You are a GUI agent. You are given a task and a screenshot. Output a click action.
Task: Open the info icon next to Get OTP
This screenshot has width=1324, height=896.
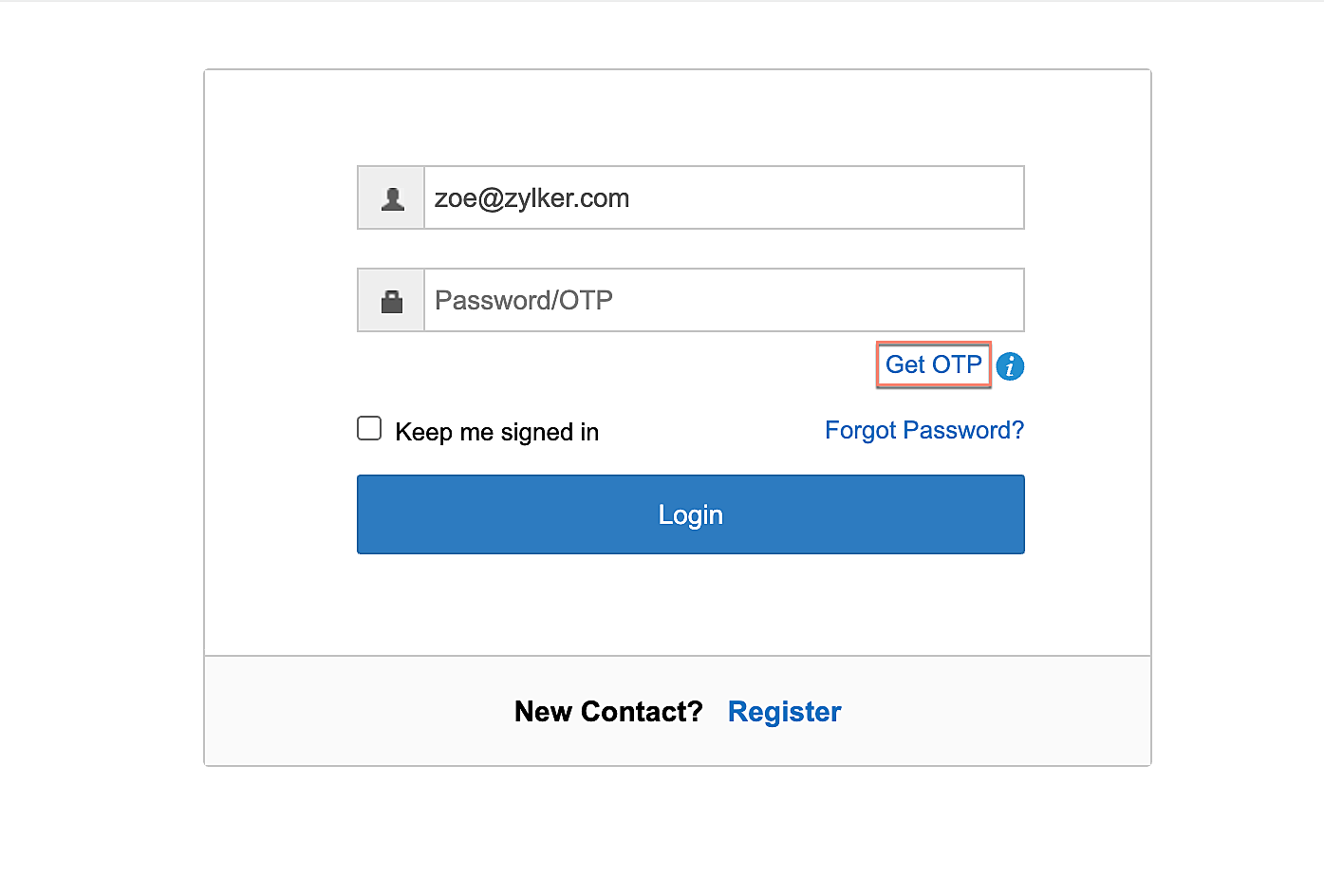(x=1010, y=366)
